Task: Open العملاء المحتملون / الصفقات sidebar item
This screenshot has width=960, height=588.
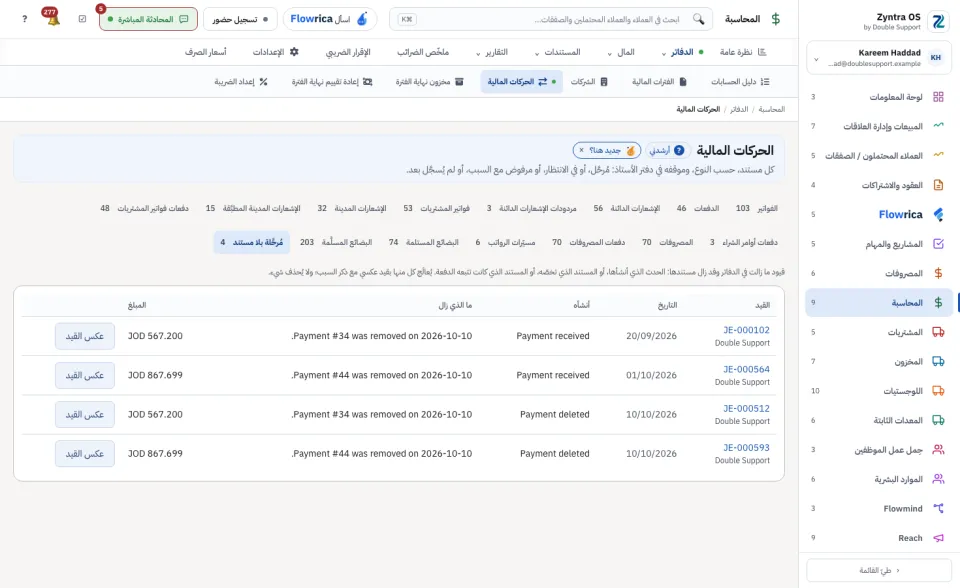Action: [879, 156]
